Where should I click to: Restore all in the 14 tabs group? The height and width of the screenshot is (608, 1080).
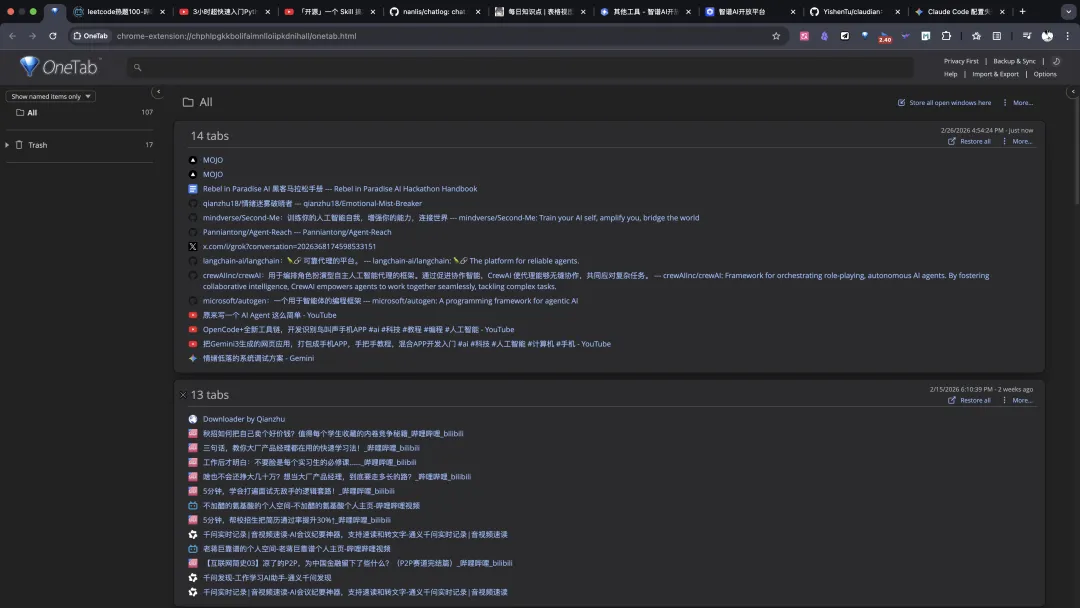pos(969,141)
